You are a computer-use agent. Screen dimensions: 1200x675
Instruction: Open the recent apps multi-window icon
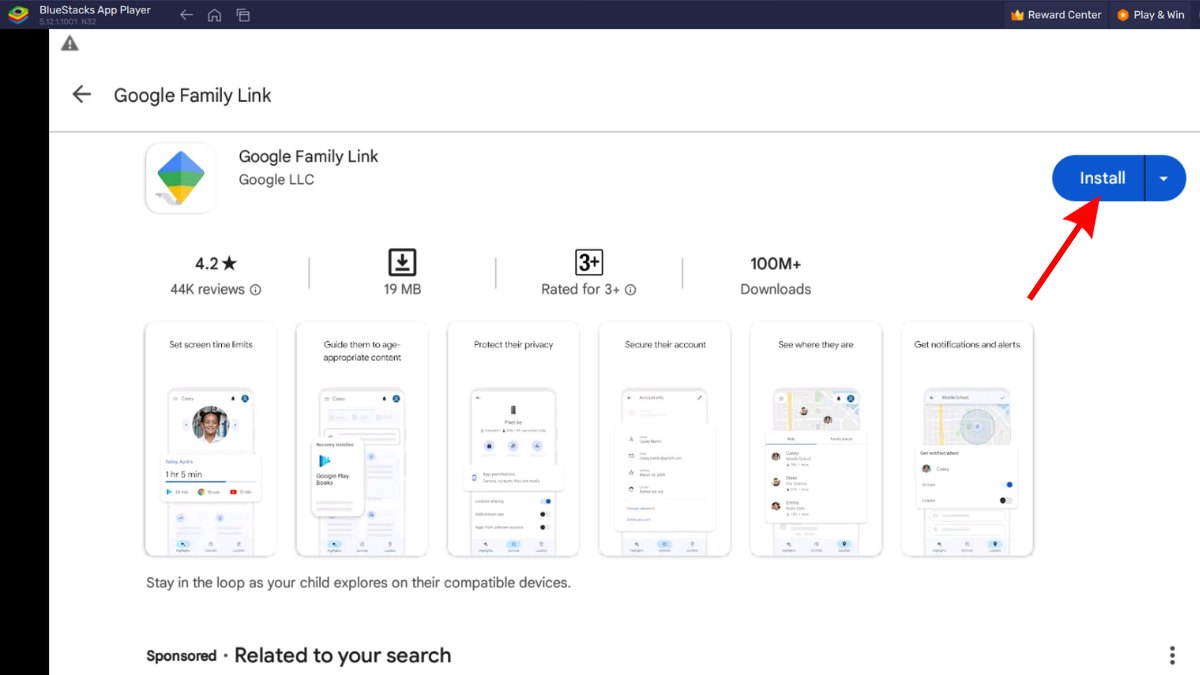[x=243, y=15]
